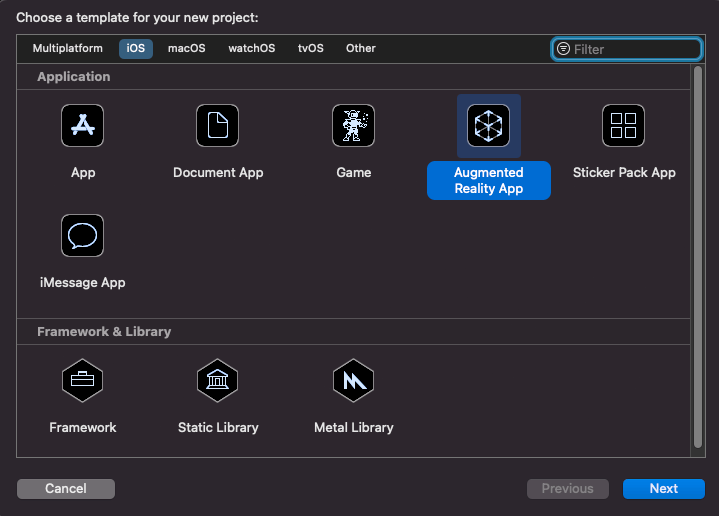Select the Metal Library icon

pyautogui.click(x=353, y=380)
